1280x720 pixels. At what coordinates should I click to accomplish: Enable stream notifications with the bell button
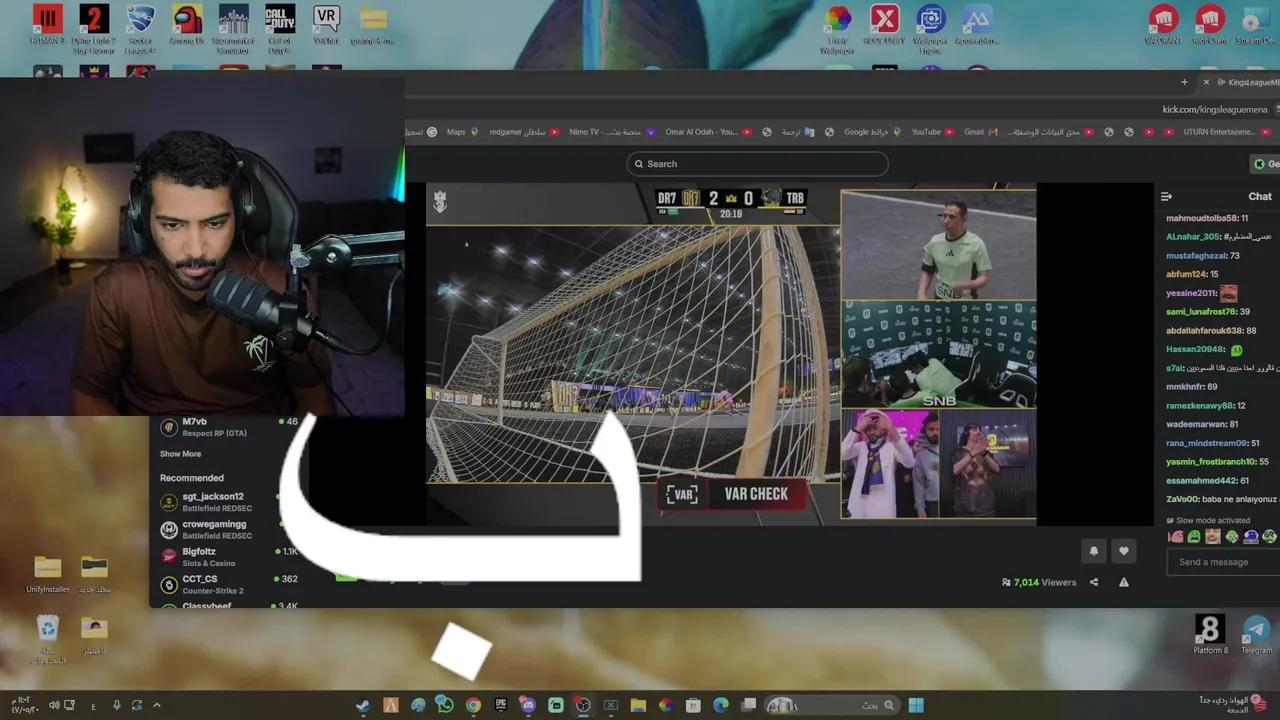pos(1094,550)
